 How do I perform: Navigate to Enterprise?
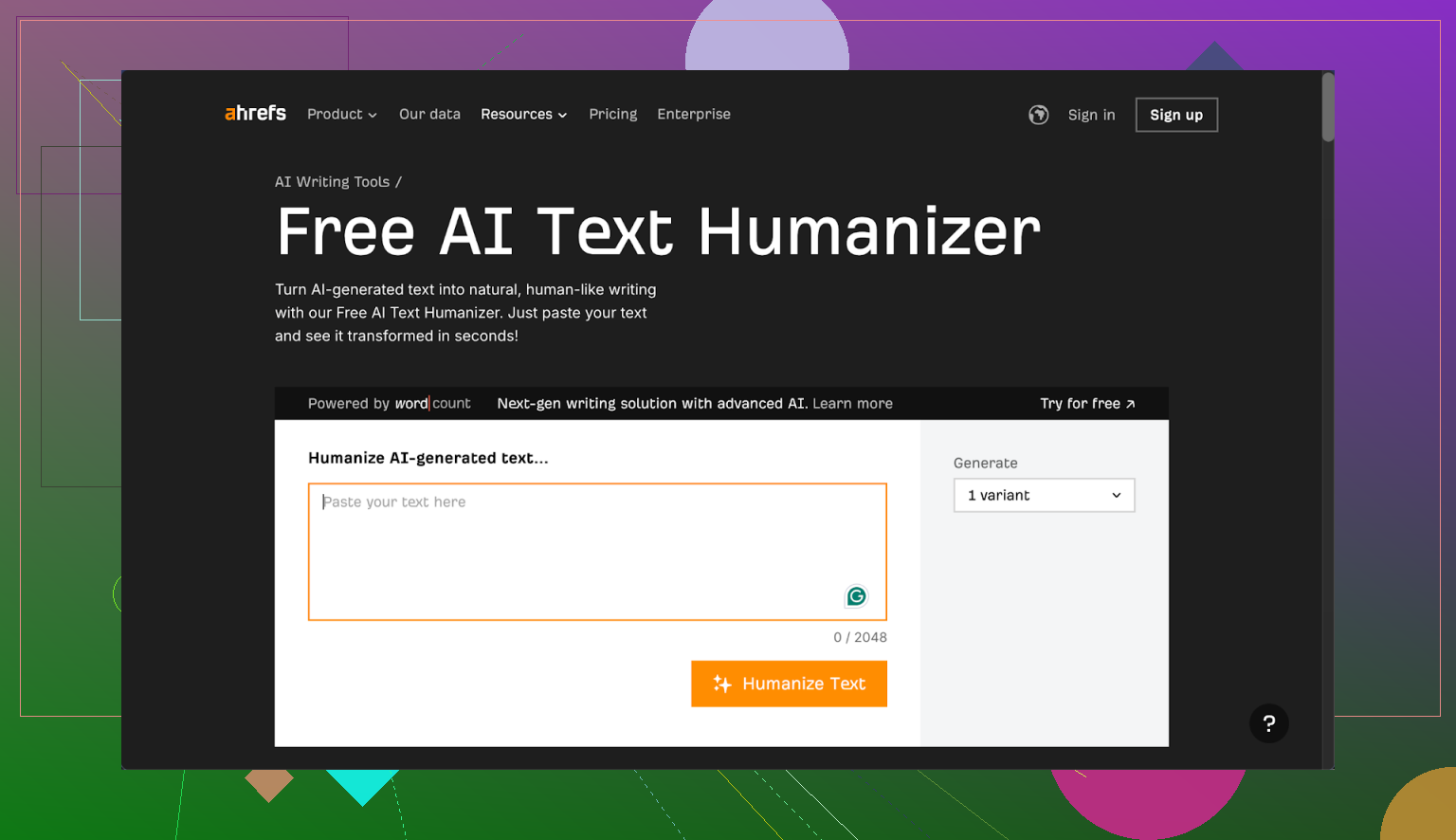point(693,115)
